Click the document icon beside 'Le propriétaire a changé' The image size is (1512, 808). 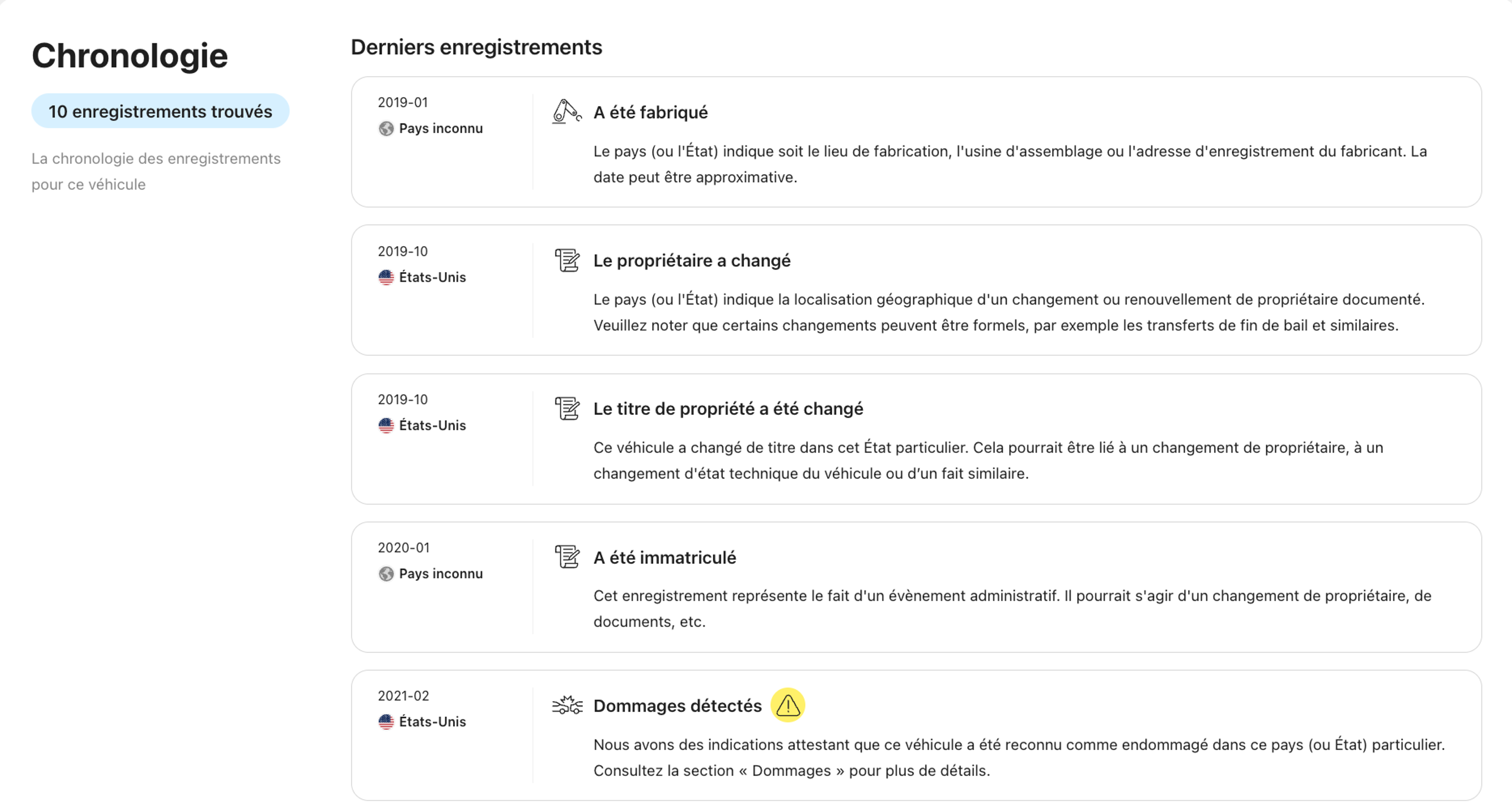567,260
